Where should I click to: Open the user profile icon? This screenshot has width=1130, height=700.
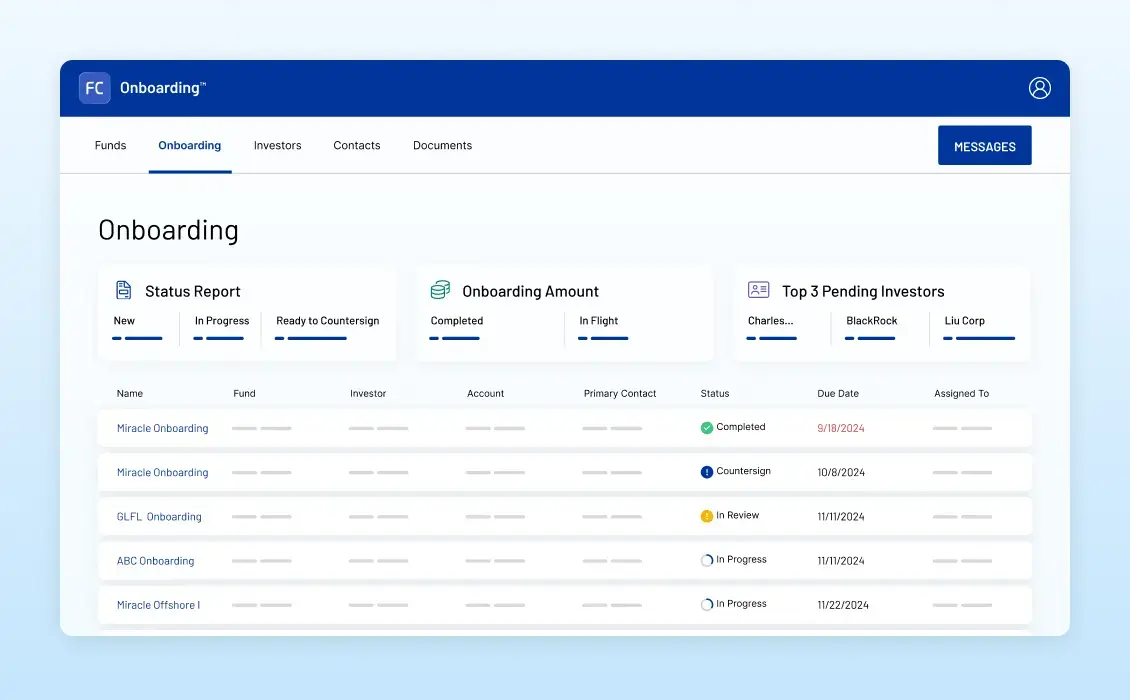(x=1040, y=88)
